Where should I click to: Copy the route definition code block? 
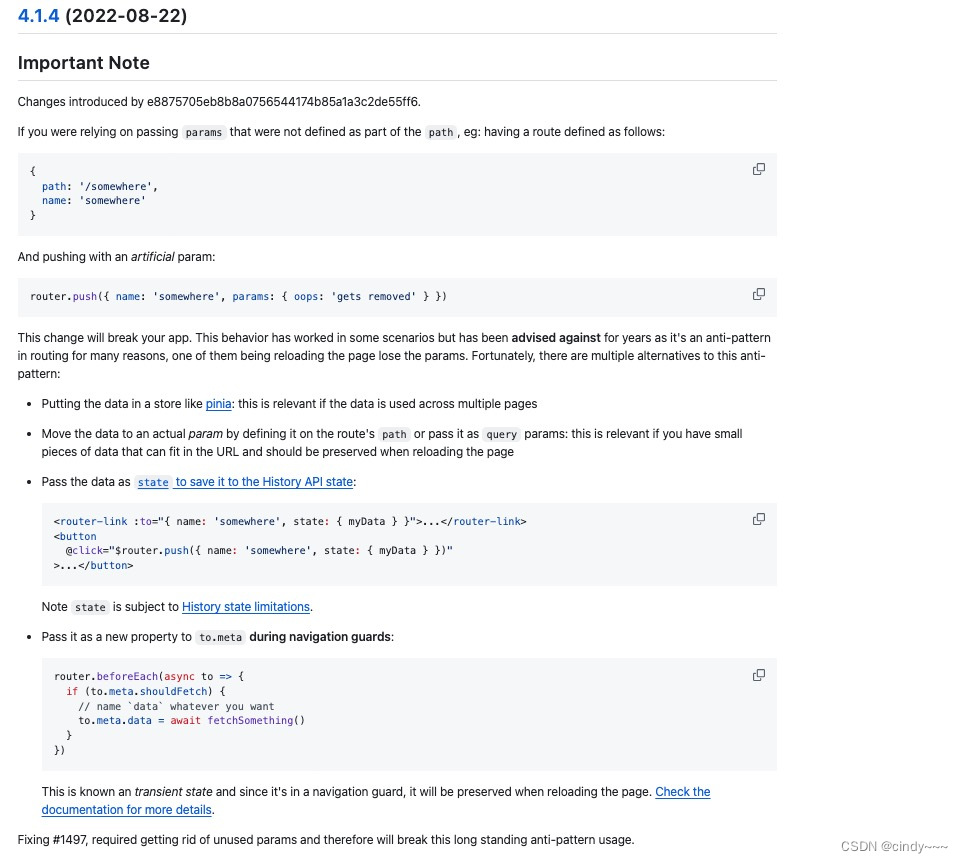[758, 169]
